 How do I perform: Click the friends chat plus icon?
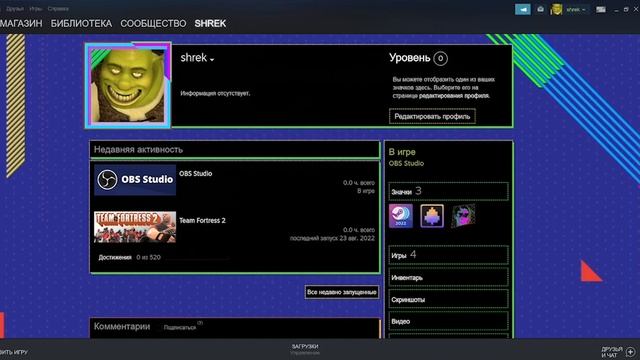(631, 352)
